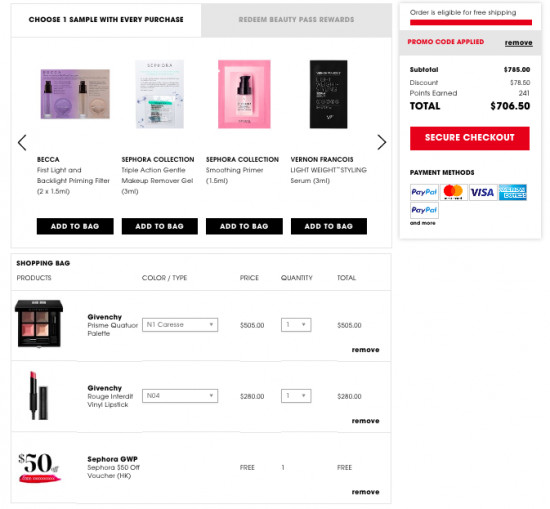Select Choose 1 Sample With Every Purchase tab
The image size is (550, 509).
(106, 20)
